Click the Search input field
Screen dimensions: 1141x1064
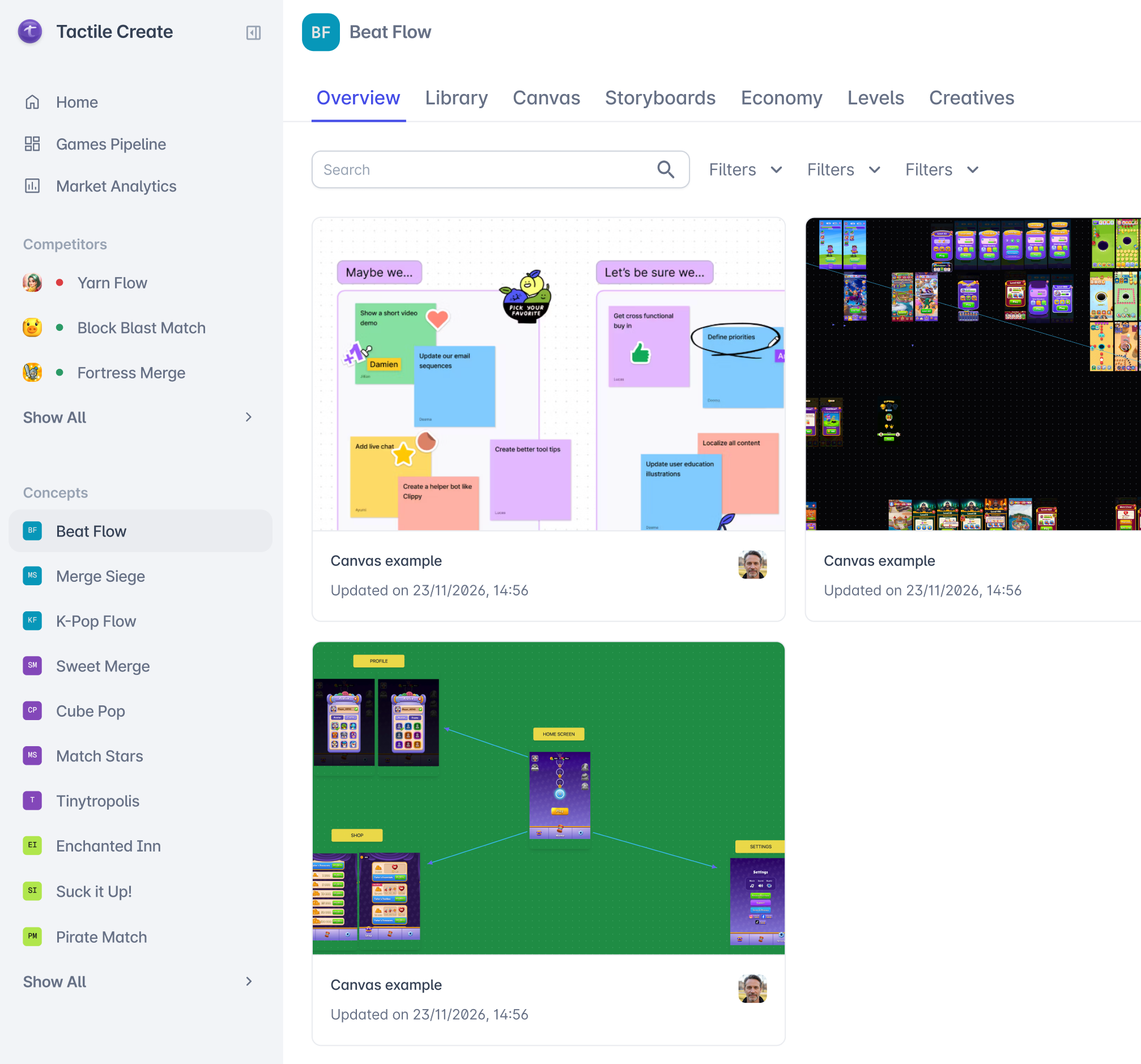click(x=500, y=169)
